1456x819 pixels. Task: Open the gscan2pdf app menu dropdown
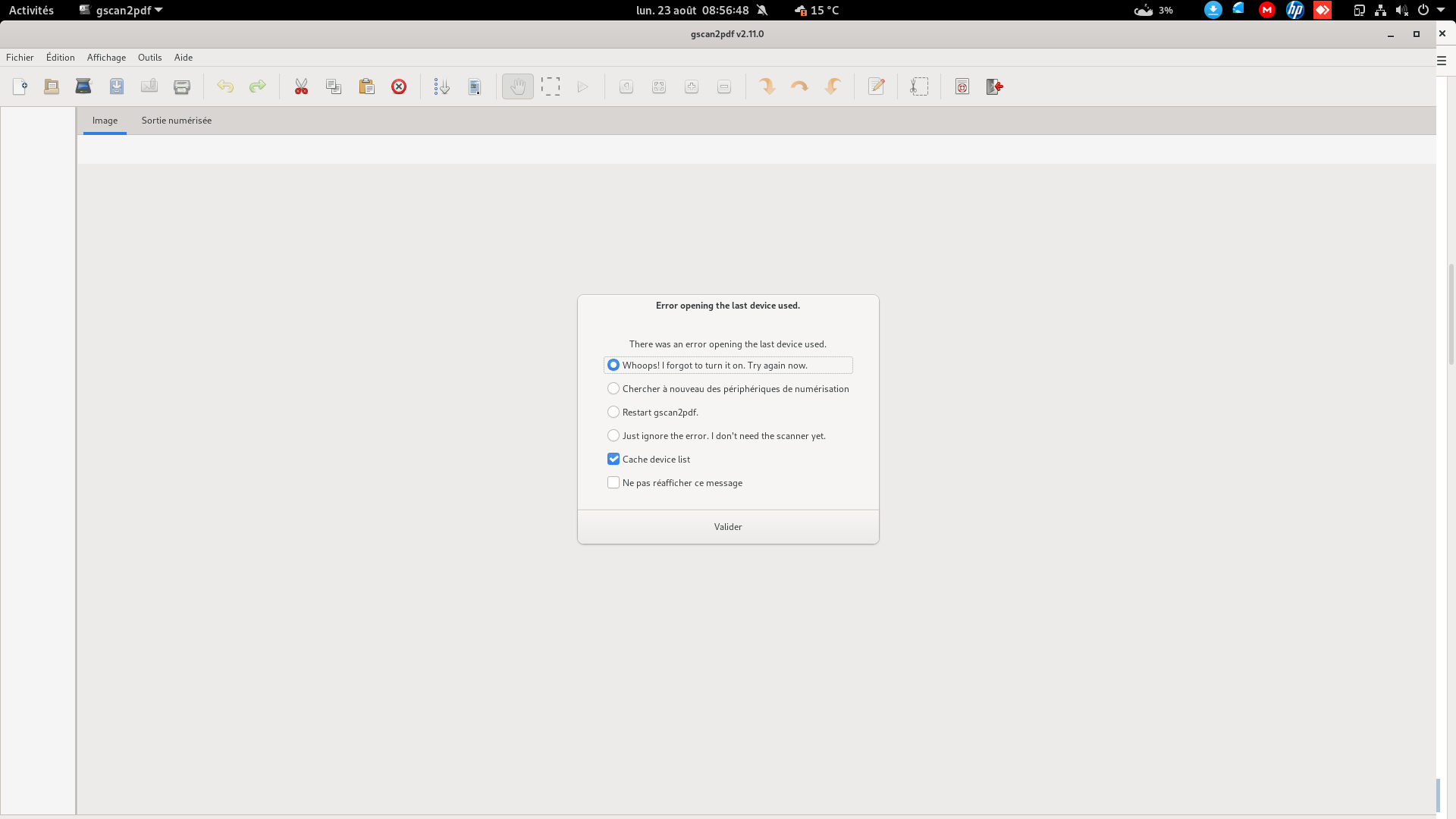pos(121,11)
